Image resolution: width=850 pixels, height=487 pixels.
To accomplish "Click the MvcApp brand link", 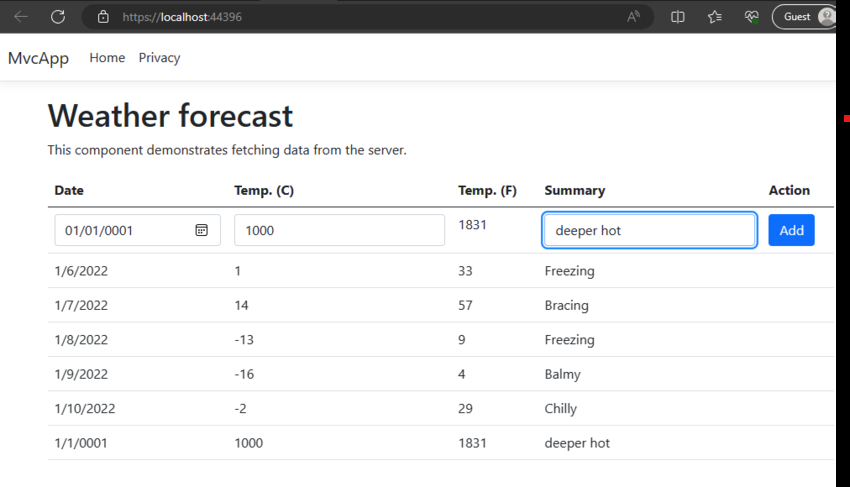I will click(x=38, y=58).
